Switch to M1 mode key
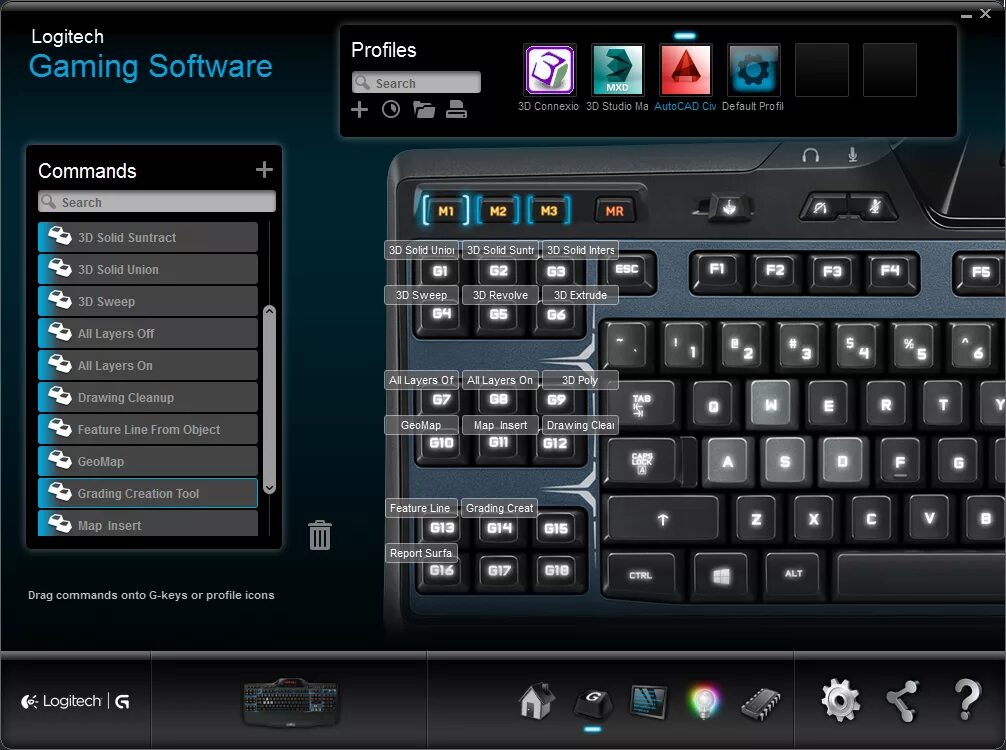This screenshot has height=750, width=1006. [446, 210]
